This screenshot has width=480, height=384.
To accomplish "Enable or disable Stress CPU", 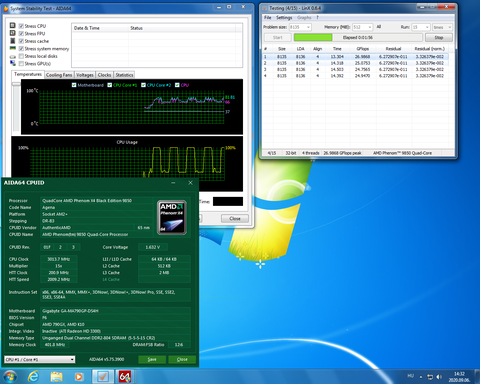I will point(21,26).
